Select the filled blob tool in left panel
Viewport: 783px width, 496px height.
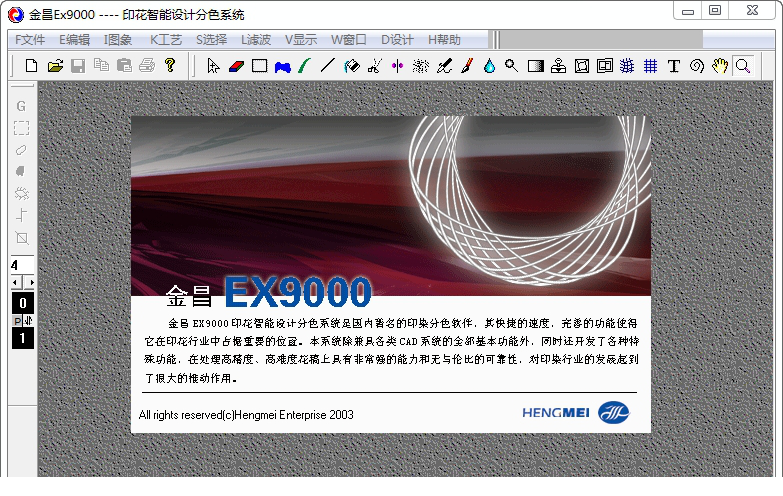point(20,171)
